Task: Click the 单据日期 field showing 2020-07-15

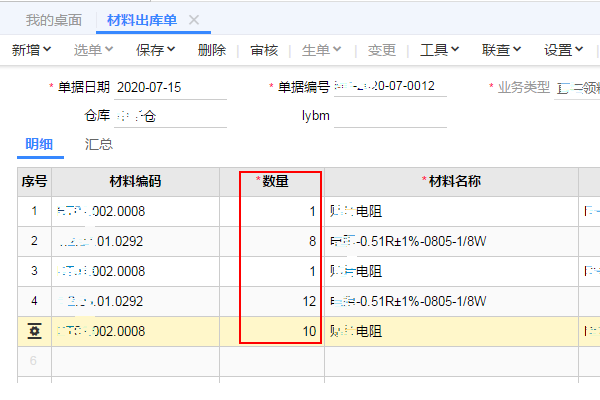Action: [x=170, y=88]
